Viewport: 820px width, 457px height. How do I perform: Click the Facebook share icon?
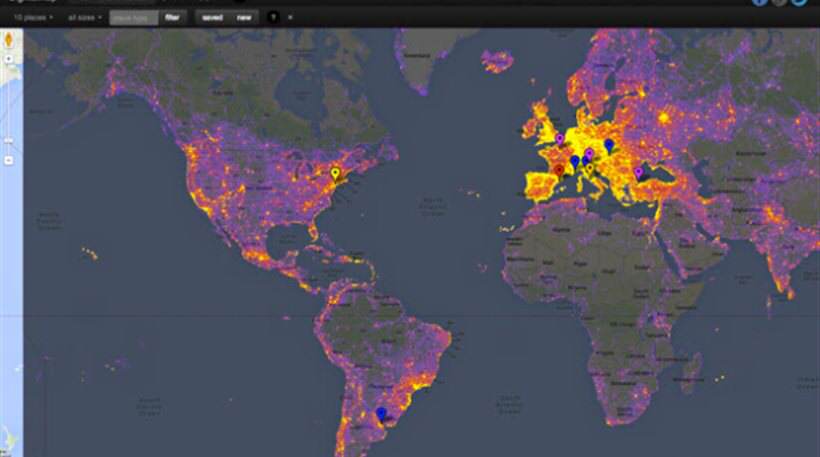pyautogui.click(x=759, y=3)
